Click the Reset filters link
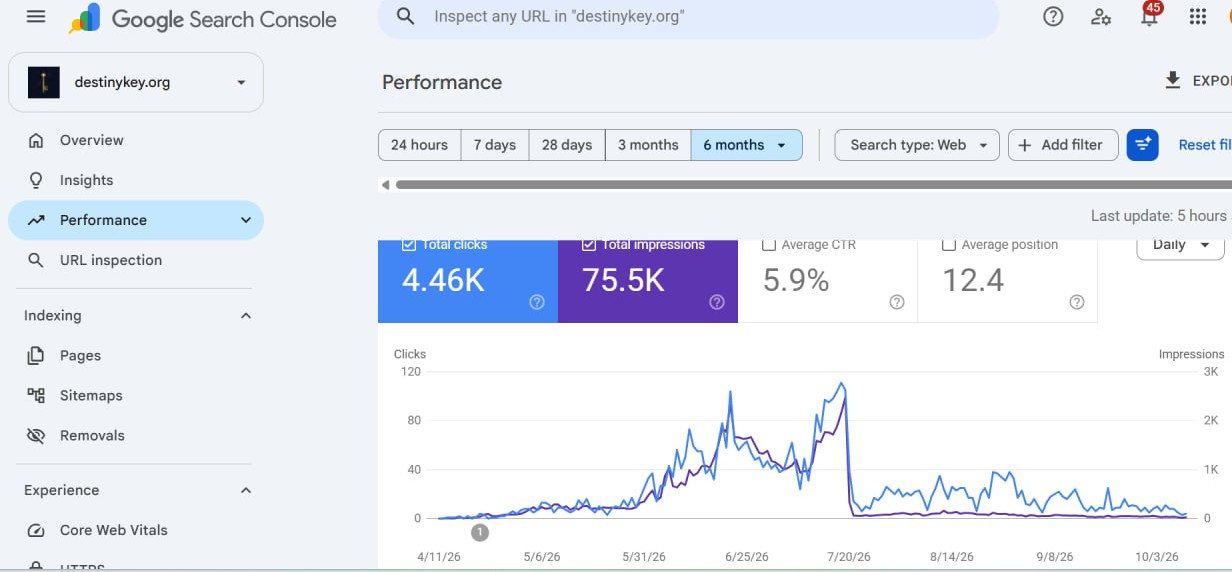The width and height of the screenshot is (1232, 572). [1205, 145]
